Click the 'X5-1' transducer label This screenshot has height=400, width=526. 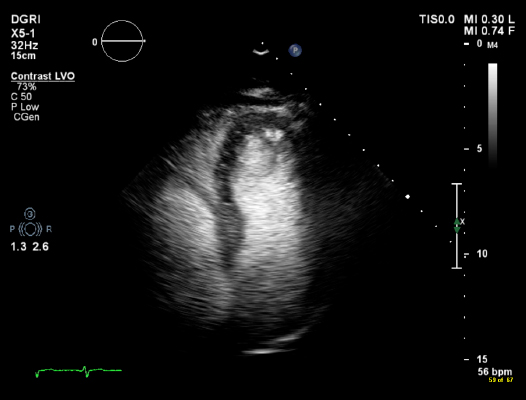[23, 34]
